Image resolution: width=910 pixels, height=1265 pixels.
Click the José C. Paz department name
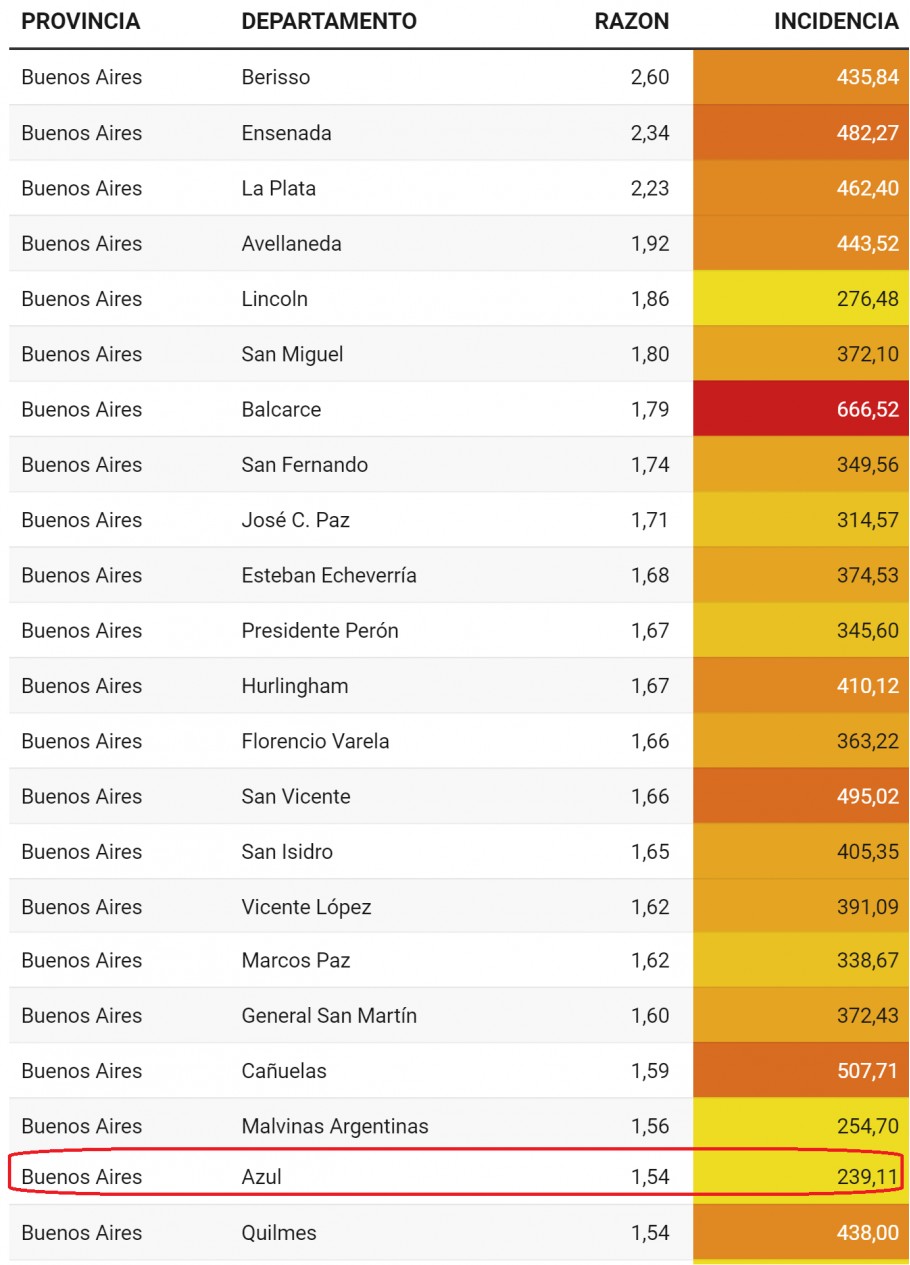tap(296, 520)
